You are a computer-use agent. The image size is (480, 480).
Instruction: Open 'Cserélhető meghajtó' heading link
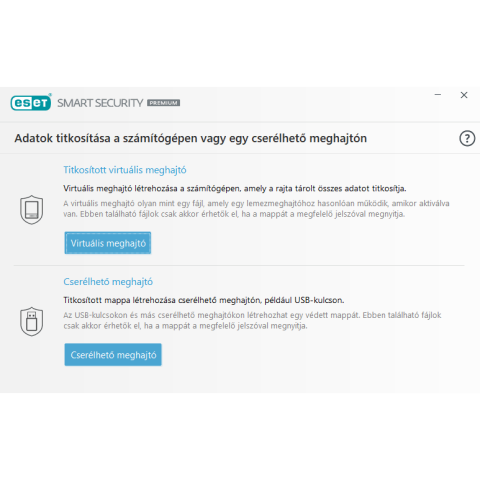click(x=108, y=282)
